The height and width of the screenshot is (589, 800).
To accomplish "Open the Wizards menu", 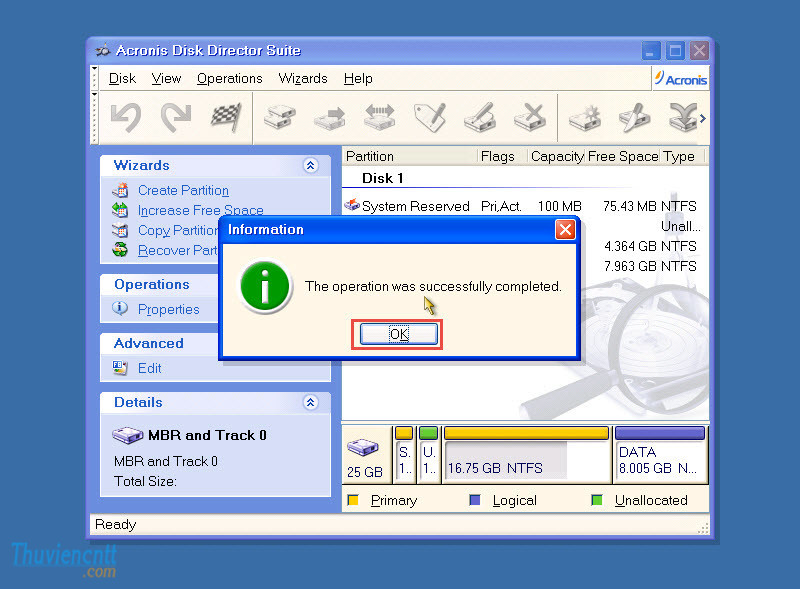I will (x=303, y=79).
